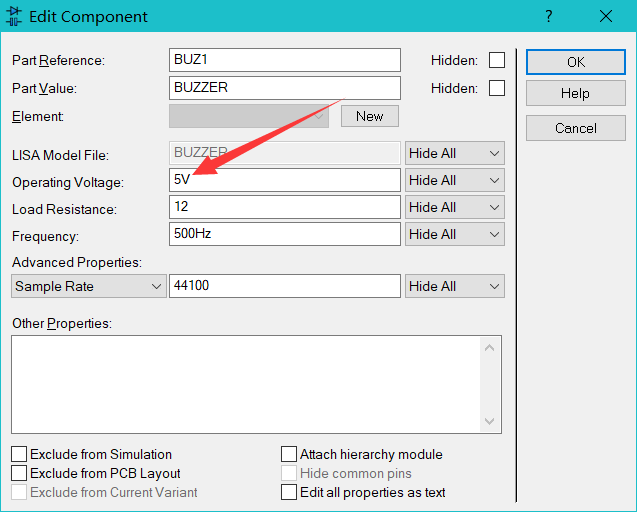This screenshot has width=637, height=512.
Task: Tick Hidden checkbox for Part Reference
Action: [x=497, y=60]
